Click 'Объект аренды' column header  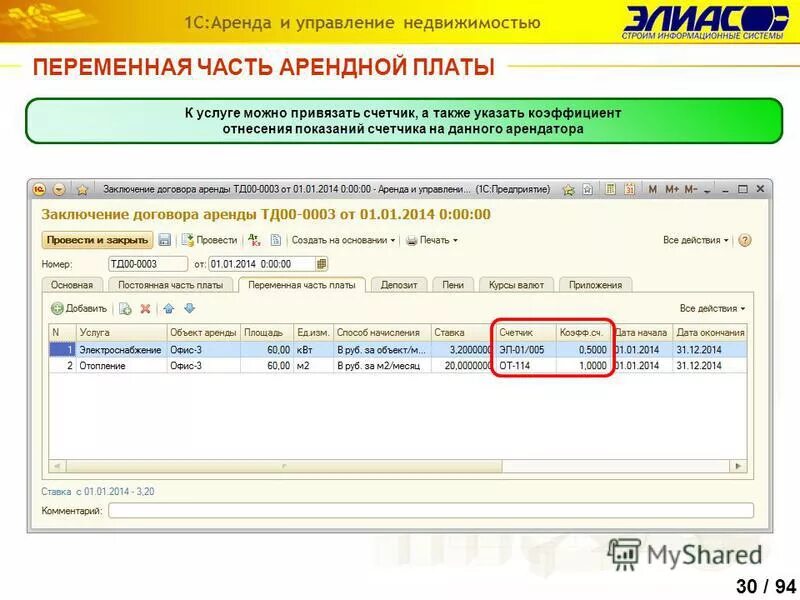[x=203, y=332]
